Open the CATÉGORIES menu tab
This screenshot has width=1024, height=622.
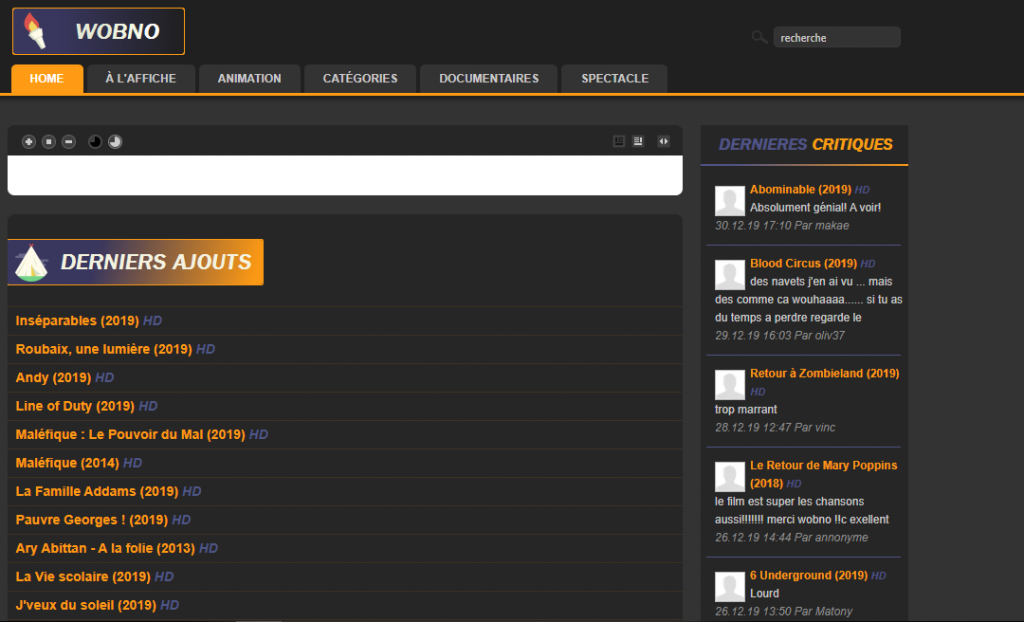pos(360,79)
